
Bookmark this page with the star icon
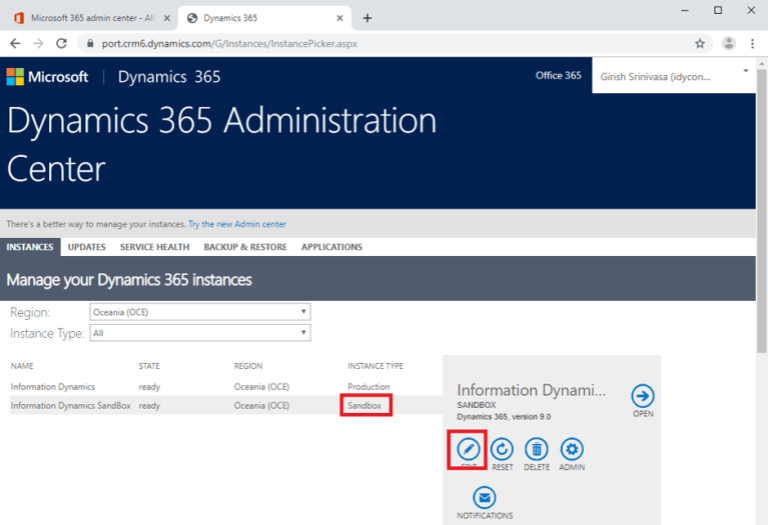[x=700, y=44]
